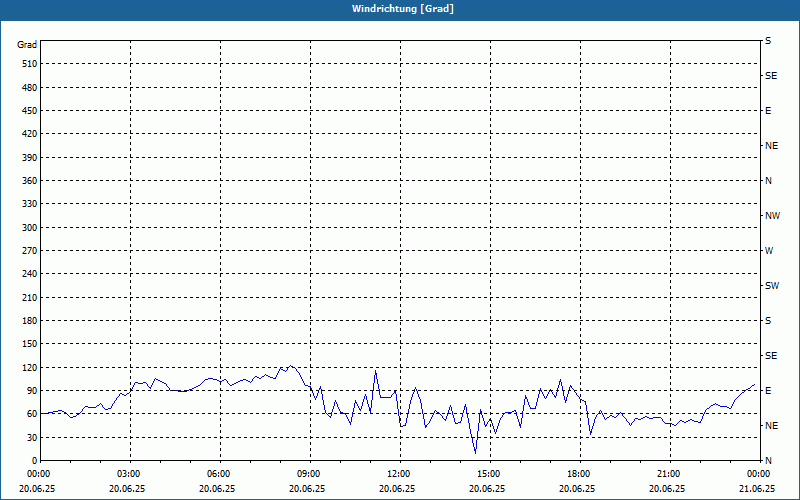Click the 20.06.25 date under 03:00
800x500 pixels.
(x=127, y=488)
